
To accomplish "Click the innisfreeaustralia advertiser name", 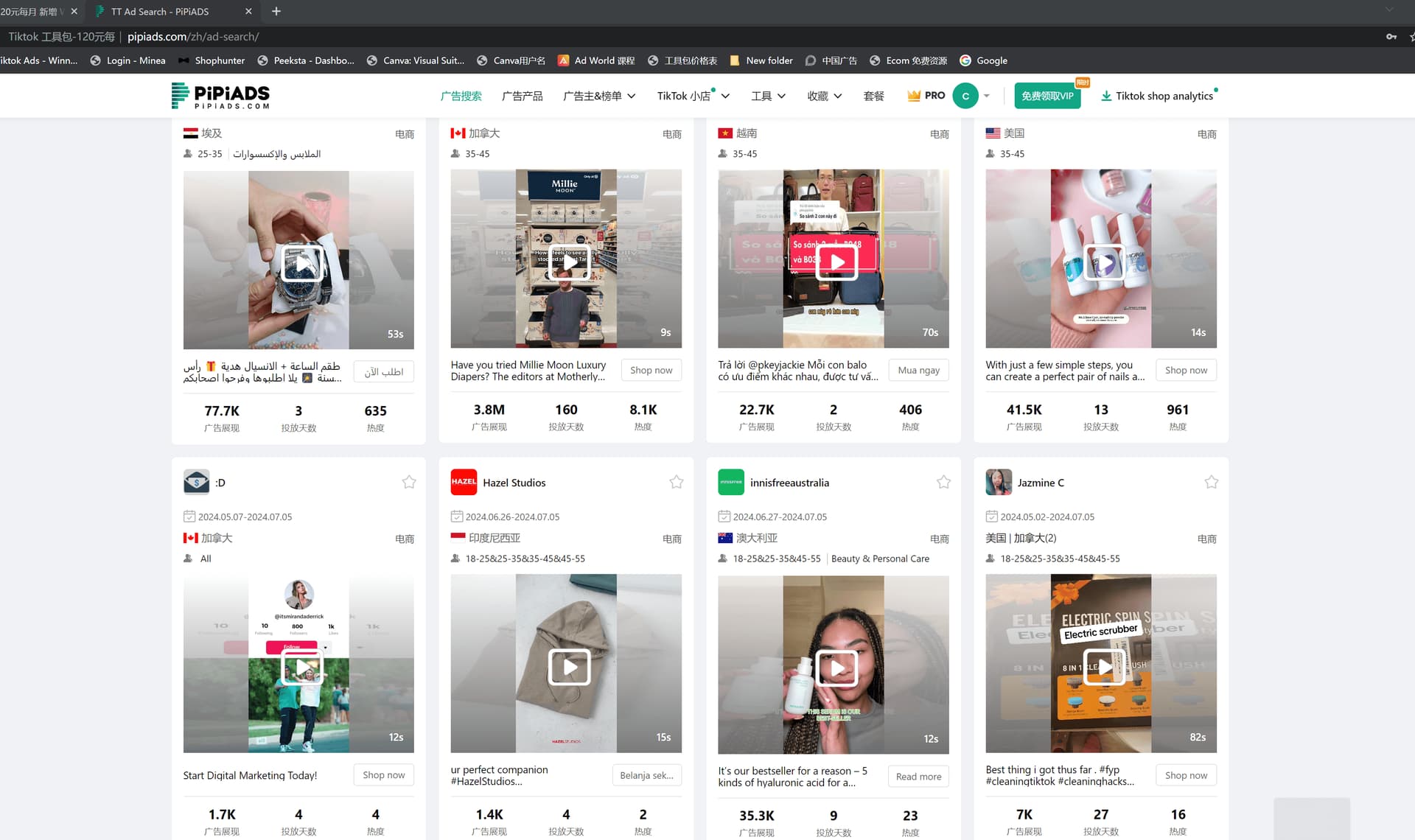I will 789,483.
